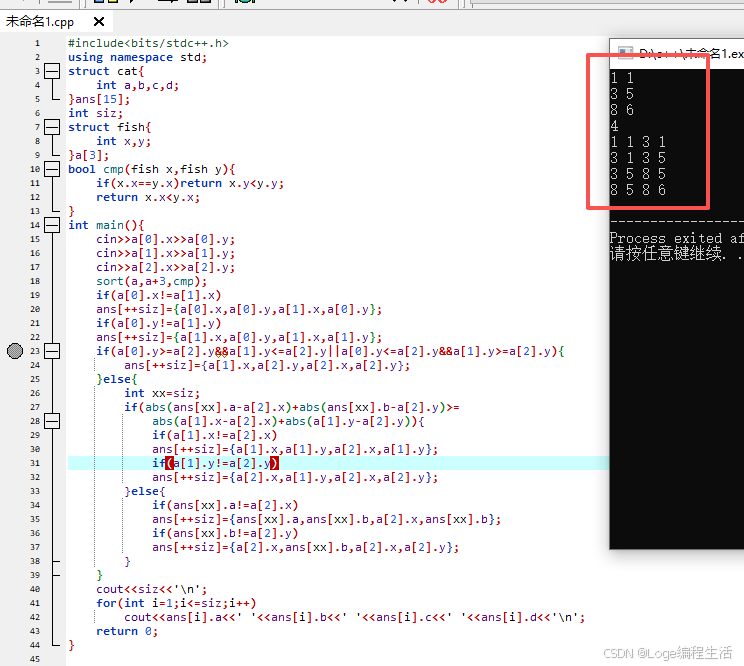Viewport: 744px width, 666px height.
Task: Collapse the fold marker on line 23
Action: (52, 351)
